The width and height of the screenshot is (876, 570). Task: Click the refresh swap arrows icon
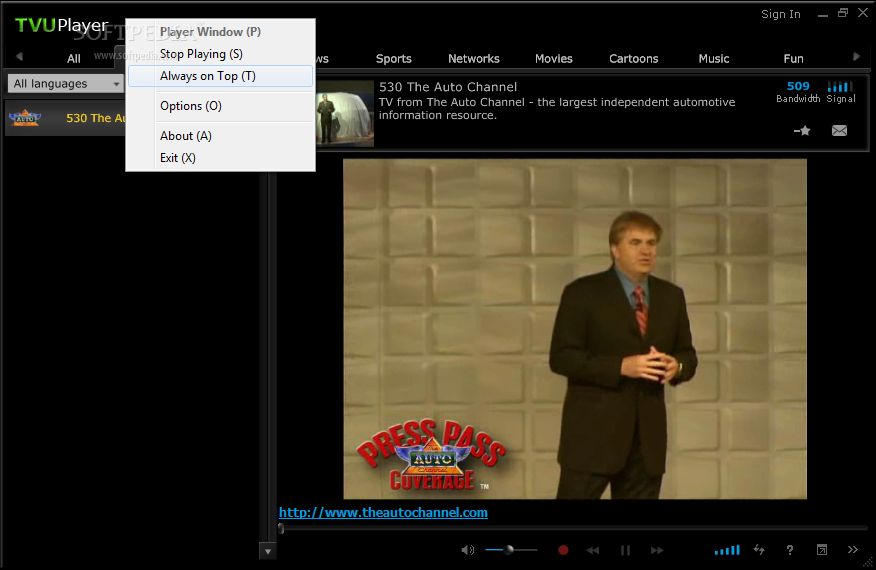point(759,550)
